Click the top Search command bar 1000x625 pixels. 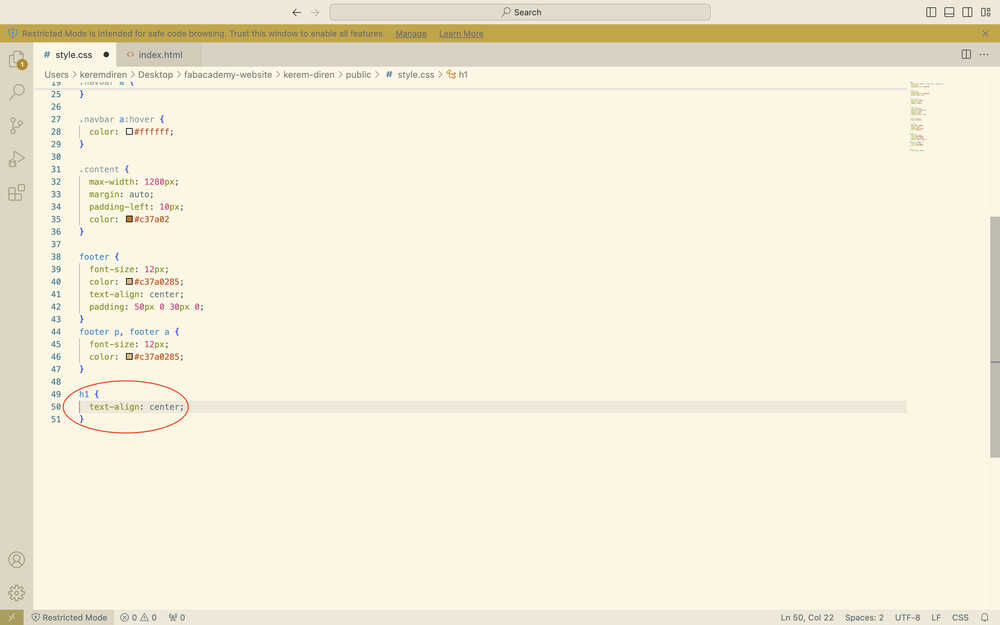[x=520, y=12]
